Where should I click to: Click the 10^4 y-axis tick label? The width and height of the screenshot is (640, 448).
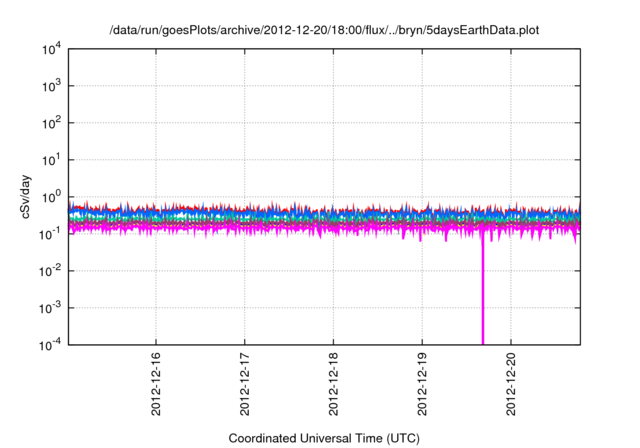tap(51, 49)
